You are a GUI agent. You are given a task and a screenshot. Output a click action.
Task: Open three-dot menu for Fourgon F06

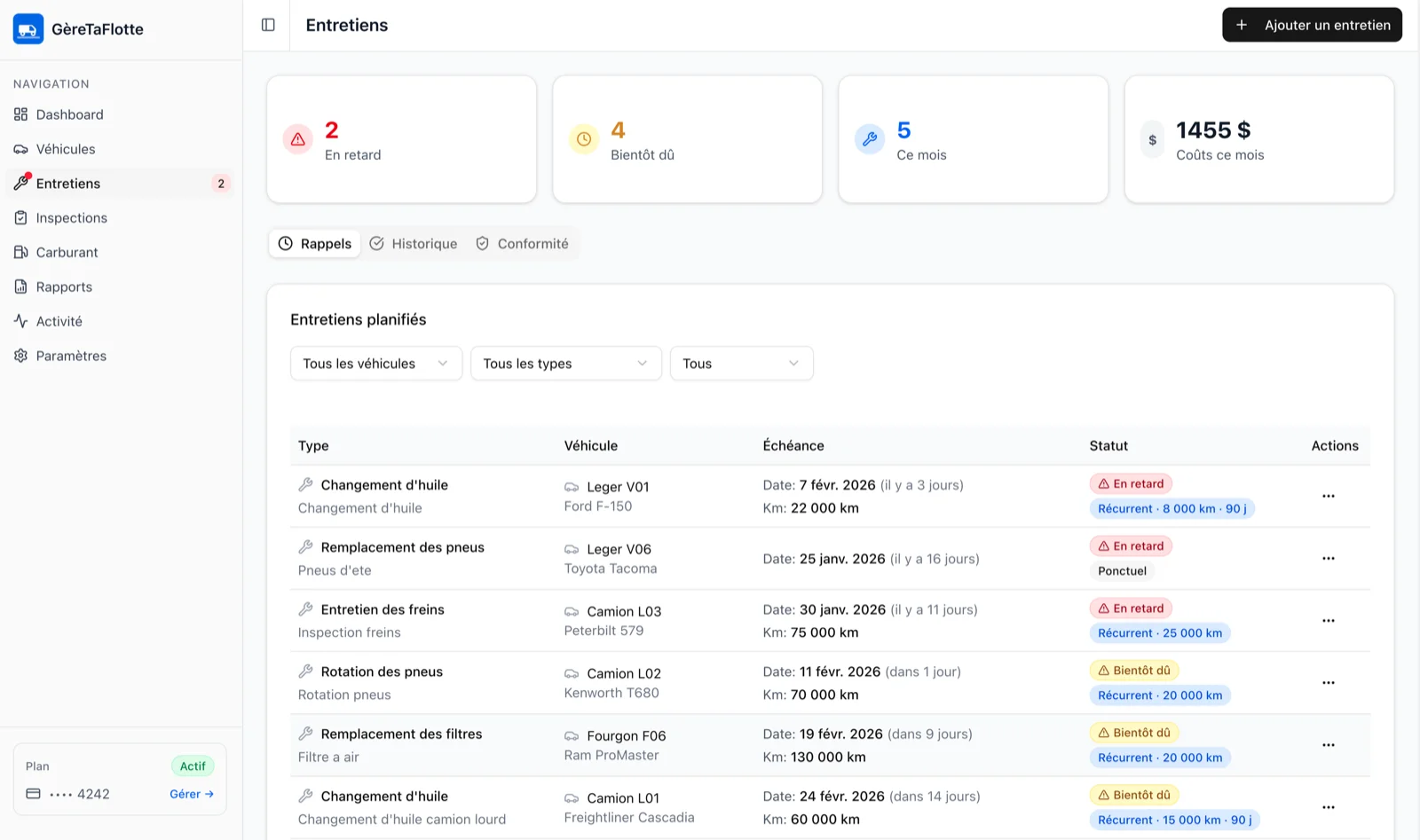click(x=1328, y=745)
